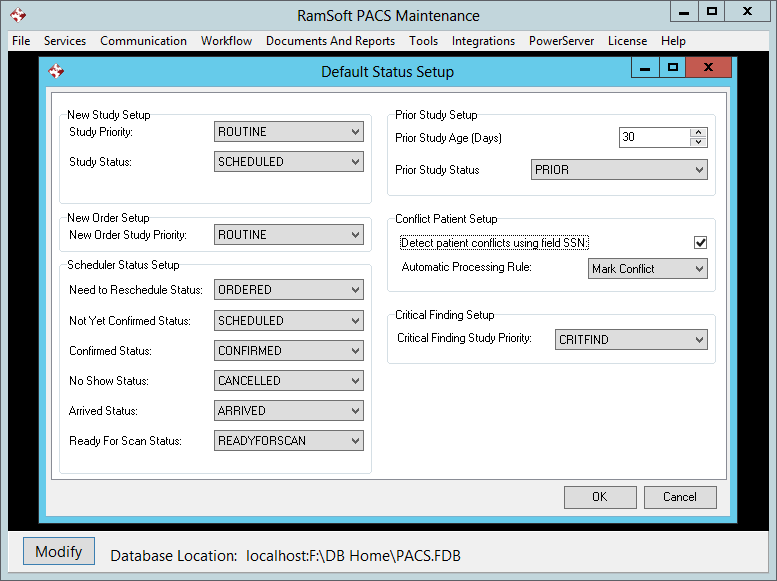Open the Workflow menu

pos(226,41)
